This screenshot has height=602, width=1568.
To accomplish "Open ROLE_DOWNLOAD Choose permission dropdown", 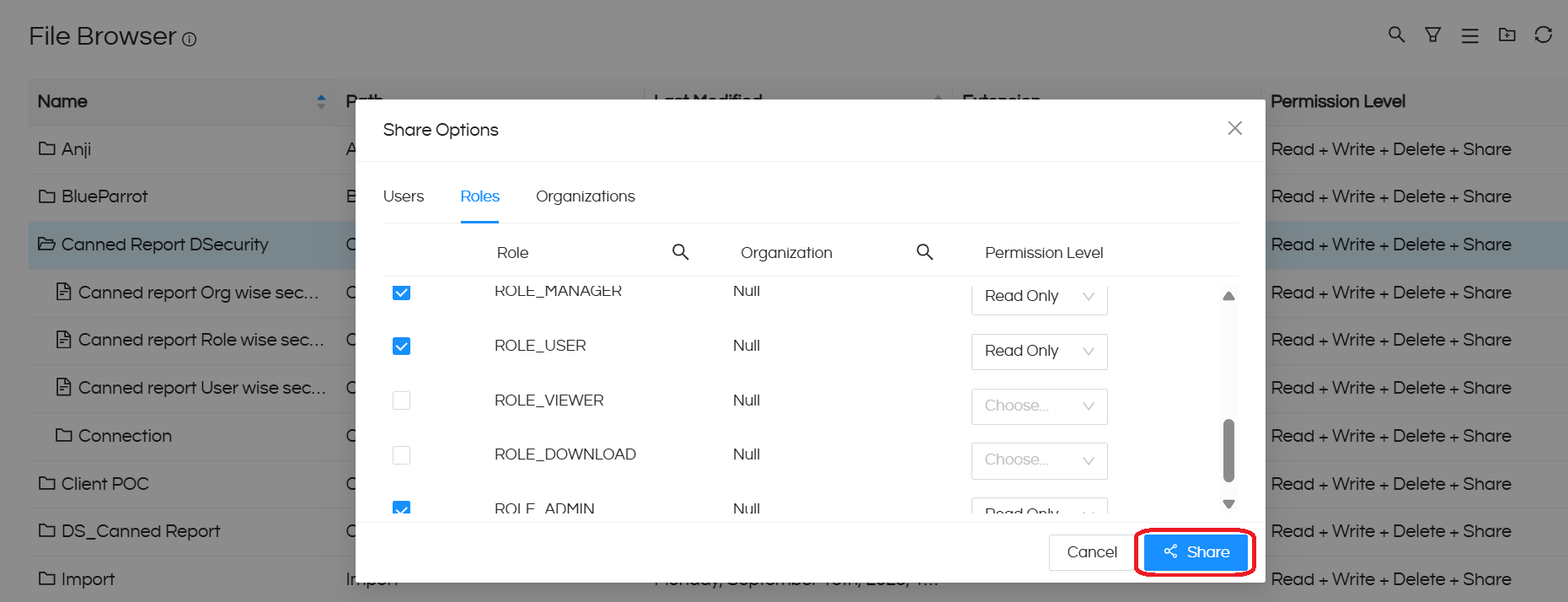I will pos(1039,460).
